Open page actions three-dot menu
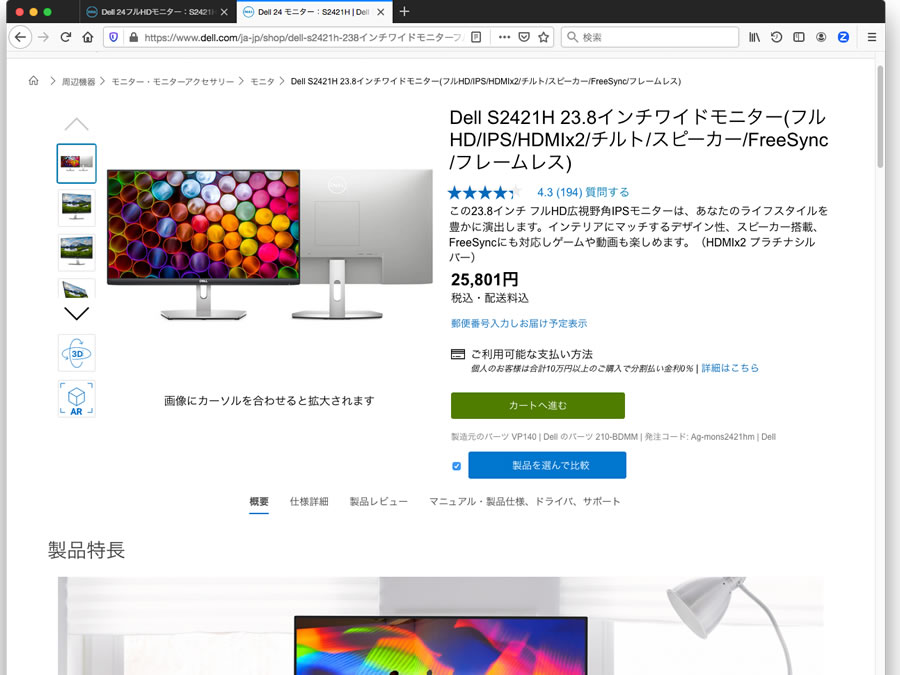 pyautogui.click(x=505, y=37)
